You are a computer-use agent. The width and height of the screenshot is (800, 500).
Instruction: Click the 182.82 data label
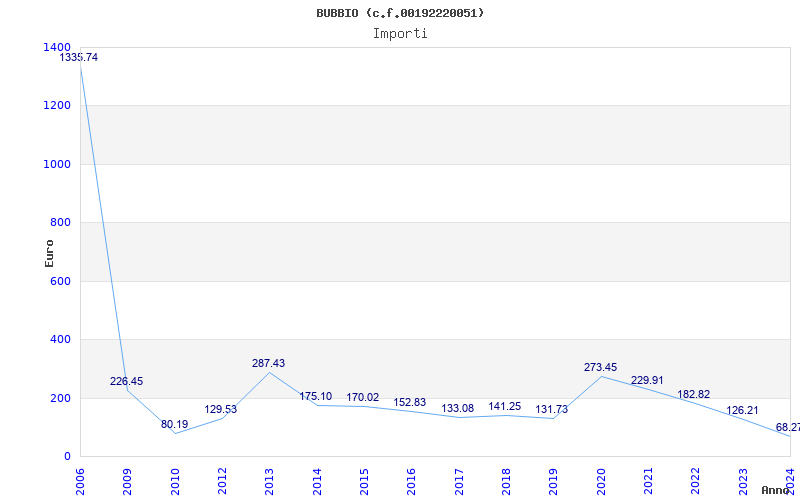693,394
